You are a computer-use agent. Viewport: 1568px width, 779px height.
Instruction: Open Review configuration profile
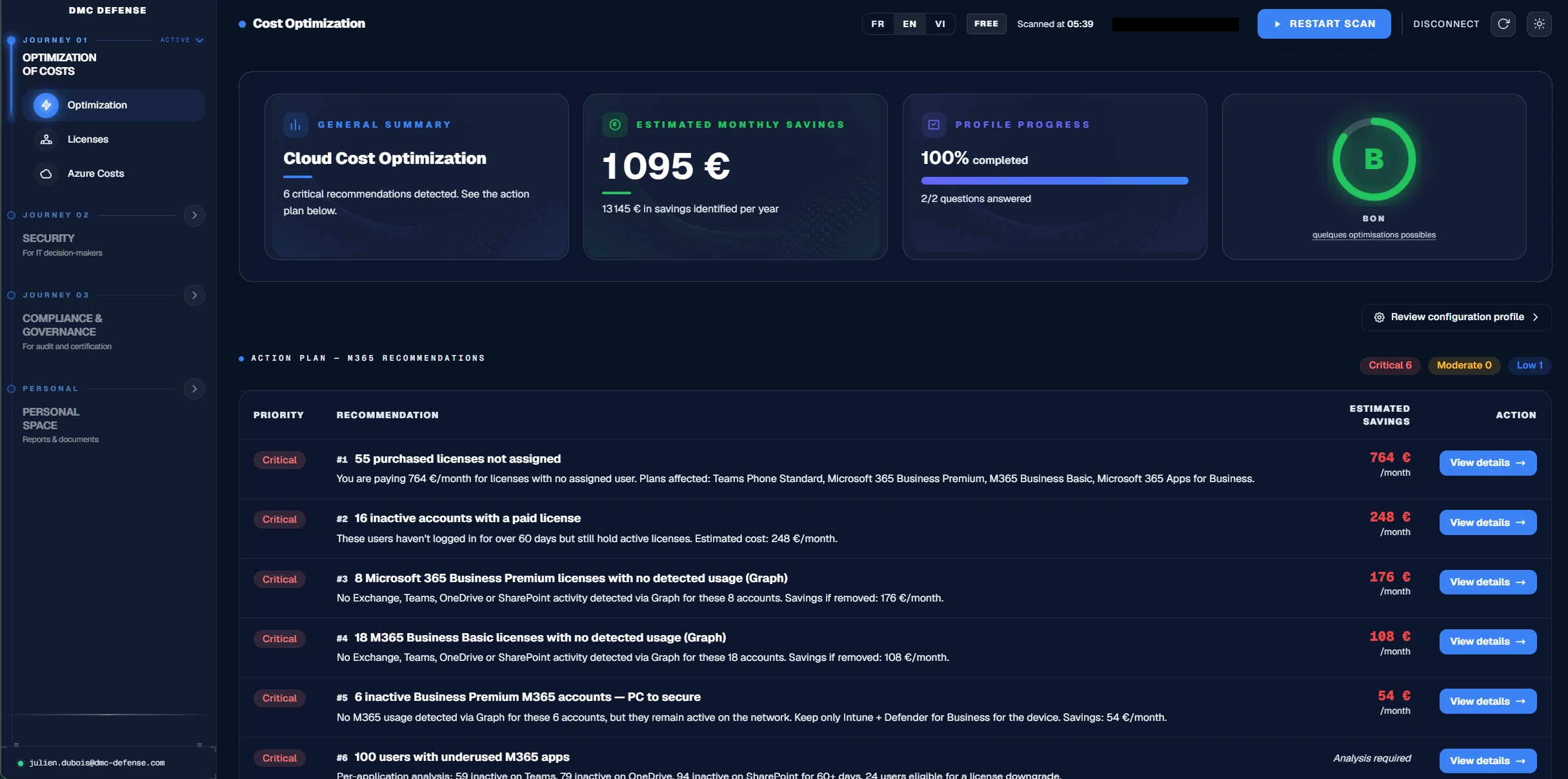1456,317
